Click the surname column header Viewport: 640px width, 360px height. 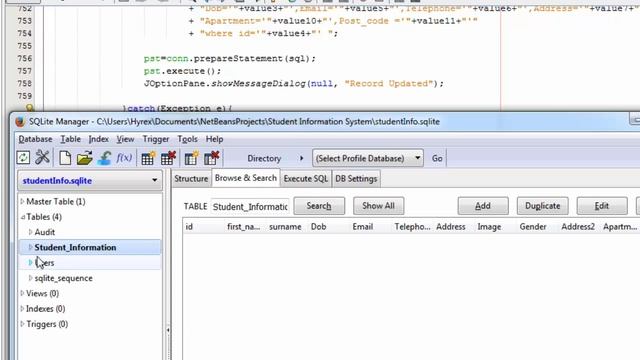point(288,227)
